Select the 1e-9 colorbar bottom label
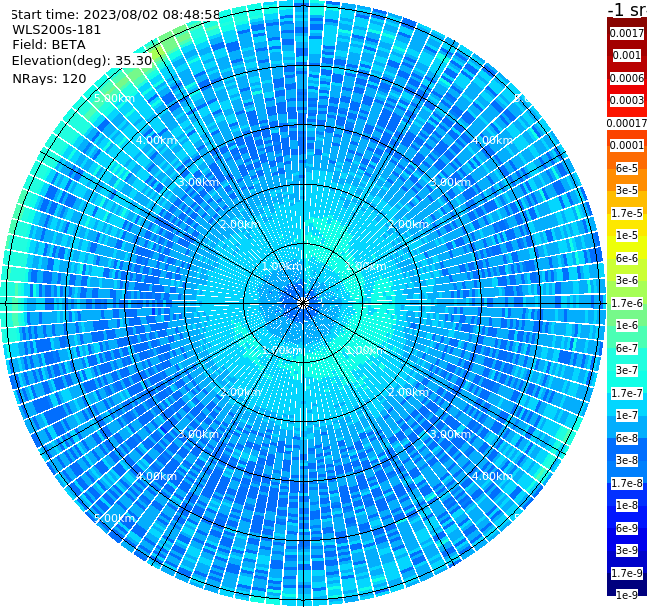Screen dimensions: 647x607 tap(627, 595)
